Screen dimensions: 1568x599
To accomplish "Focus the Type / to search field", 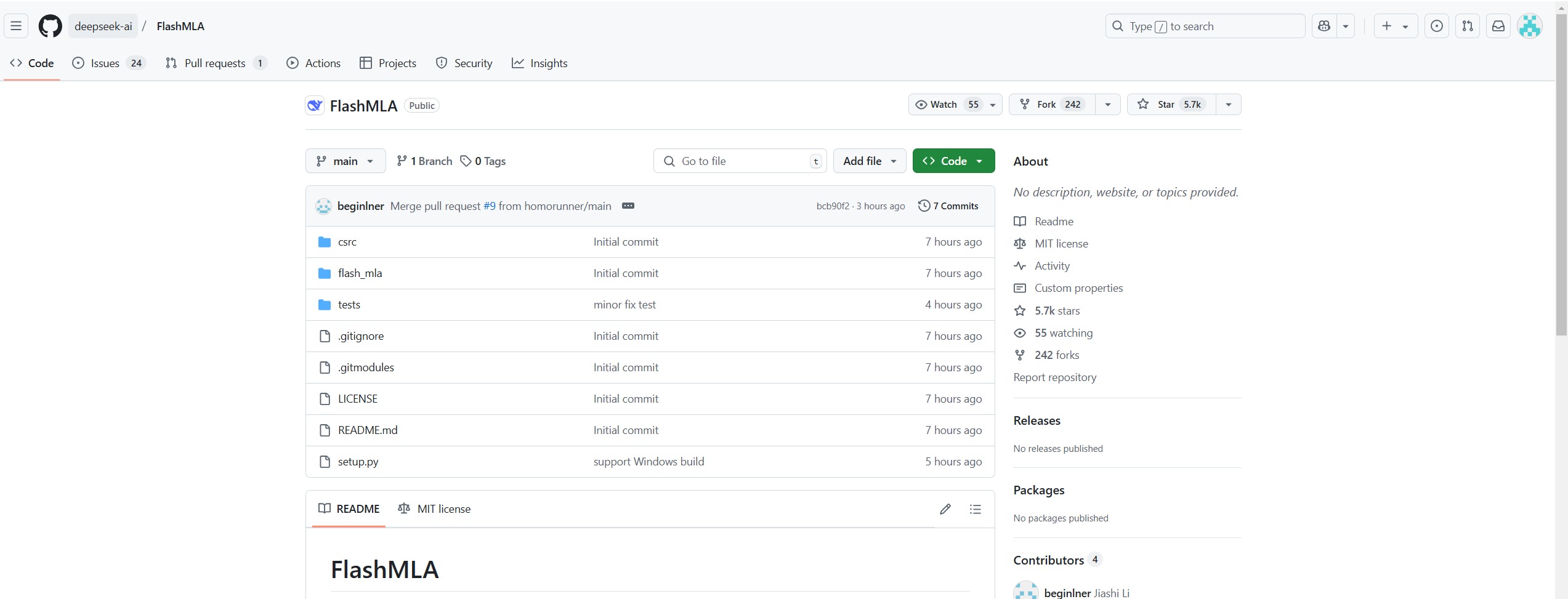I will [x=1205, y=26].
